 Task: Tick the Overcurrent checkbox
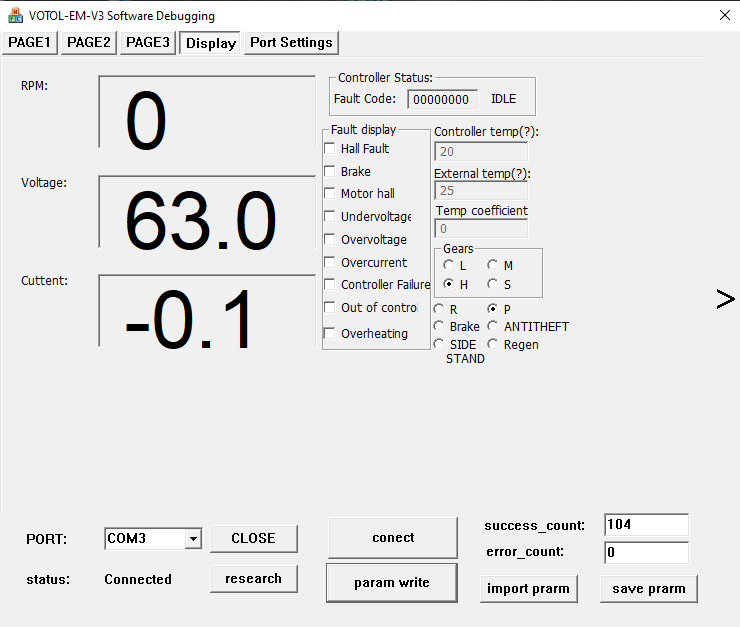click(x=330, y=262)
